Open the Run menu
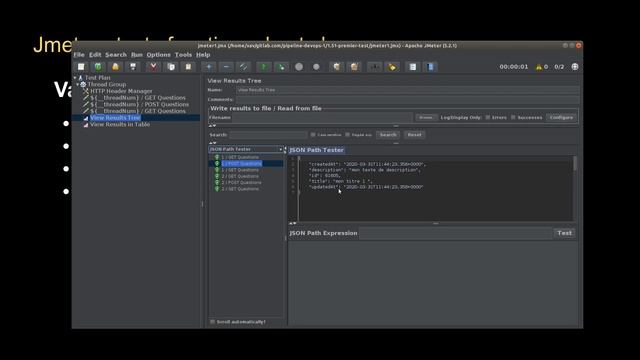Image resolution: width=640 pixels, height=360 pixels. click(137, 55)
